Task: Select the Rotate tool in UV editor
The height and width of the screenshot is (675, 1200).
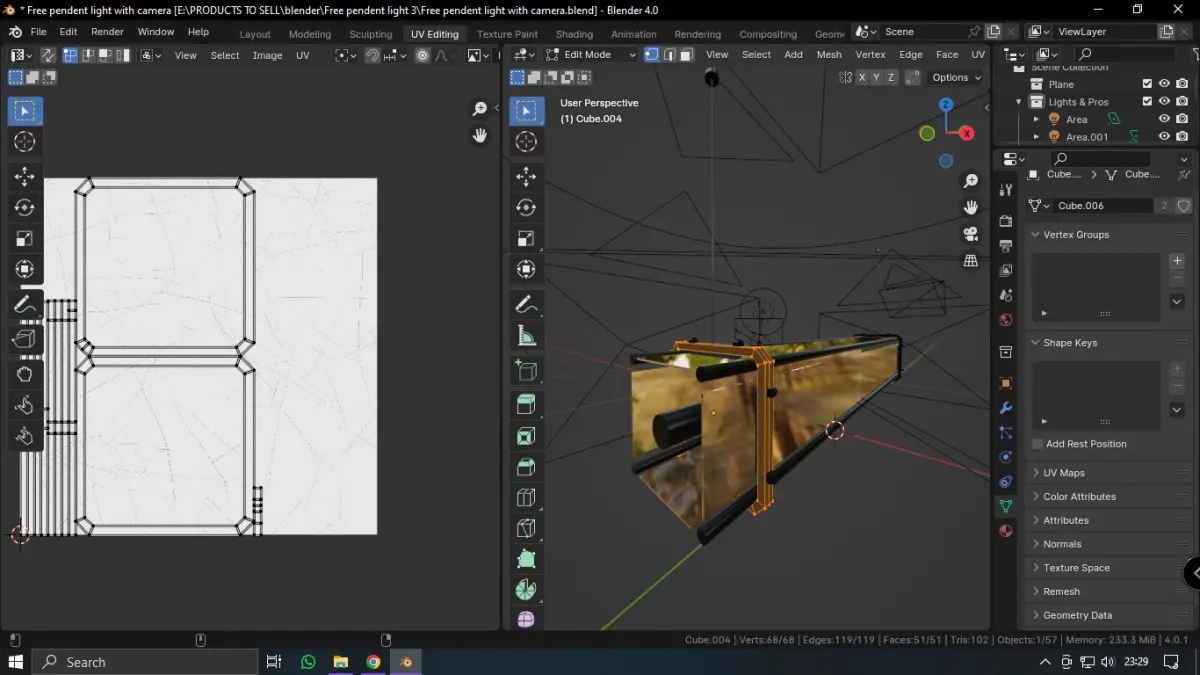Action: pyautogui.click(x=25, y=208)
